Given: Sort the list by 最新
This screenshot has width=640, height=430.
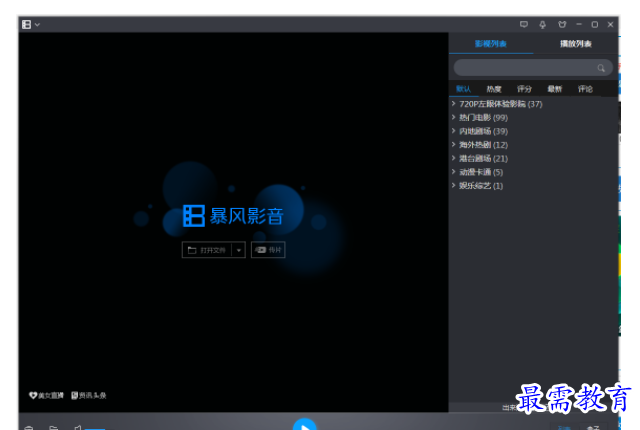Looking at the screenshot, I should click(x=555, y=89).
